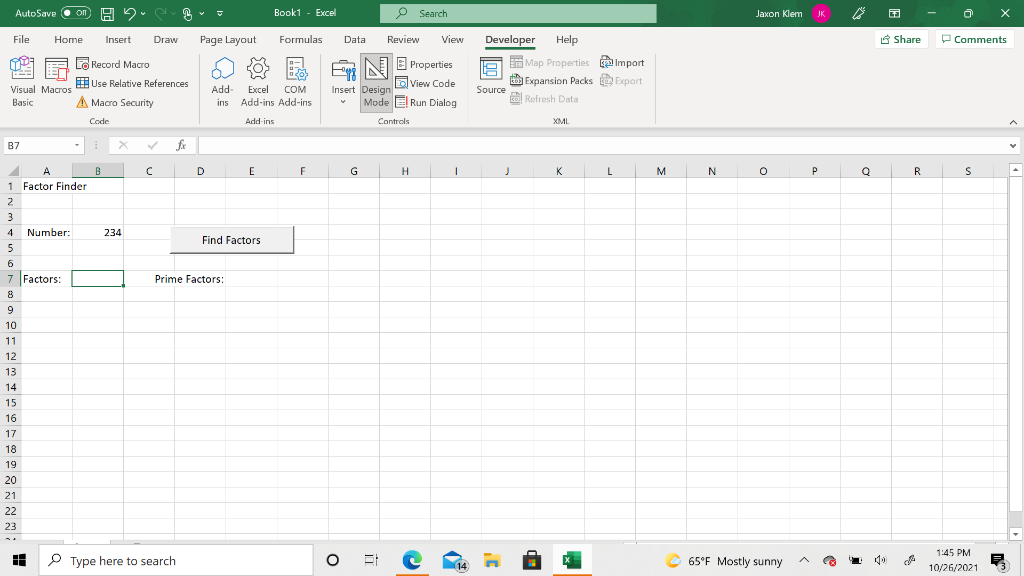
Task: Open the touch/mouse mode dropdown
Action: click(x=202, y=13)
